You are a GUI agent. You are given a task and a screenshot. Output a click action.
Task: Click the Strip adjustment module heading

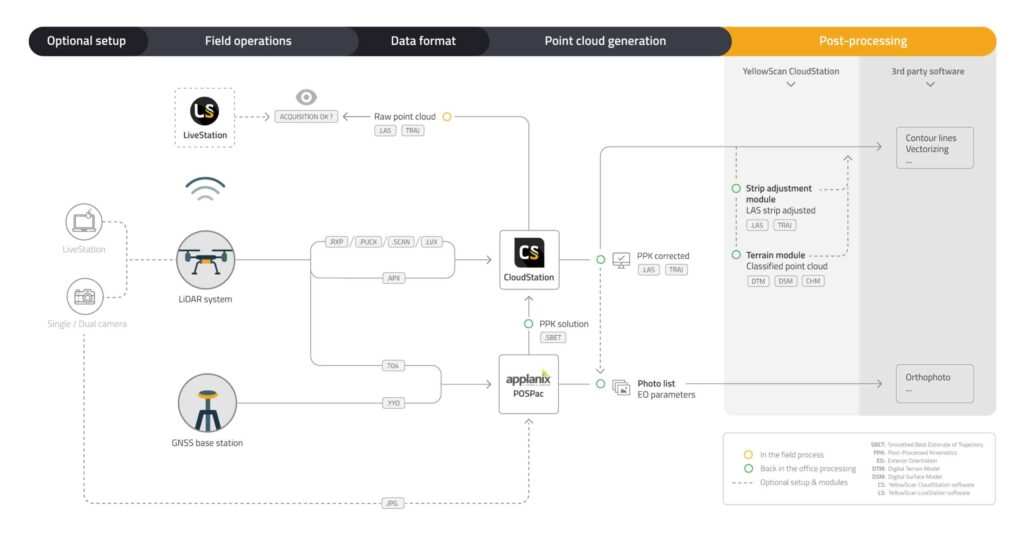778,193
